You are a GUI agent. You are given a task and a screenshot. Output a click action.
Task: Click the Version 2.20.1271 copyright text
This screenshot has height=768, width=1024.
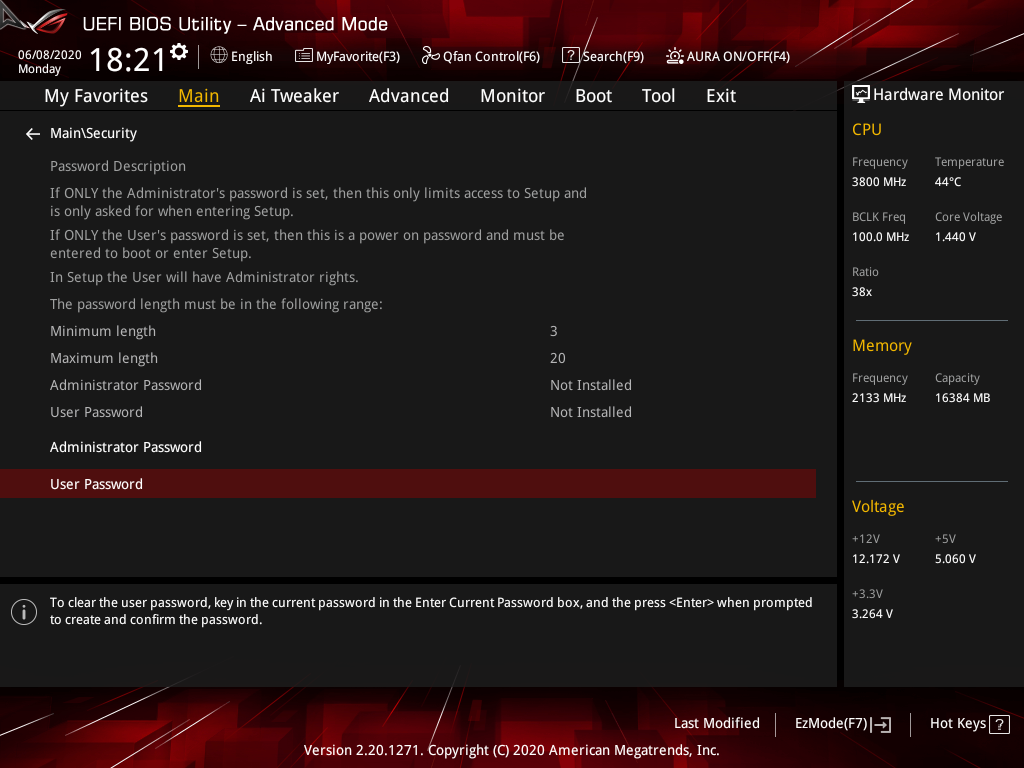511,750
